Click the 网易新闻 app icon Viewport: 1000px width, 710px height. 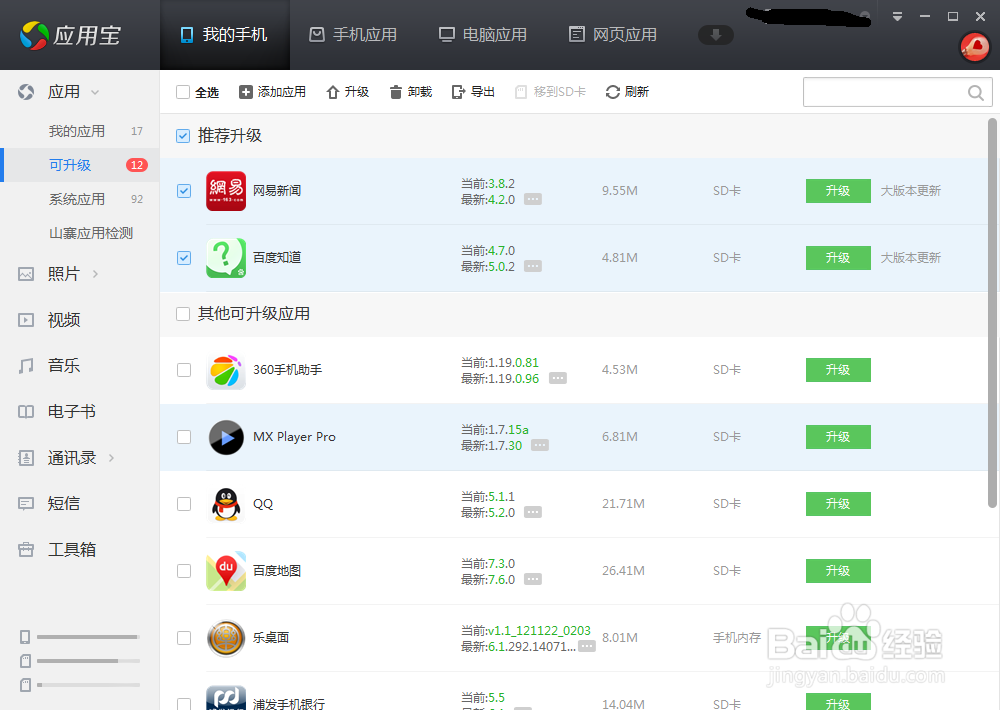pos(226,191)
